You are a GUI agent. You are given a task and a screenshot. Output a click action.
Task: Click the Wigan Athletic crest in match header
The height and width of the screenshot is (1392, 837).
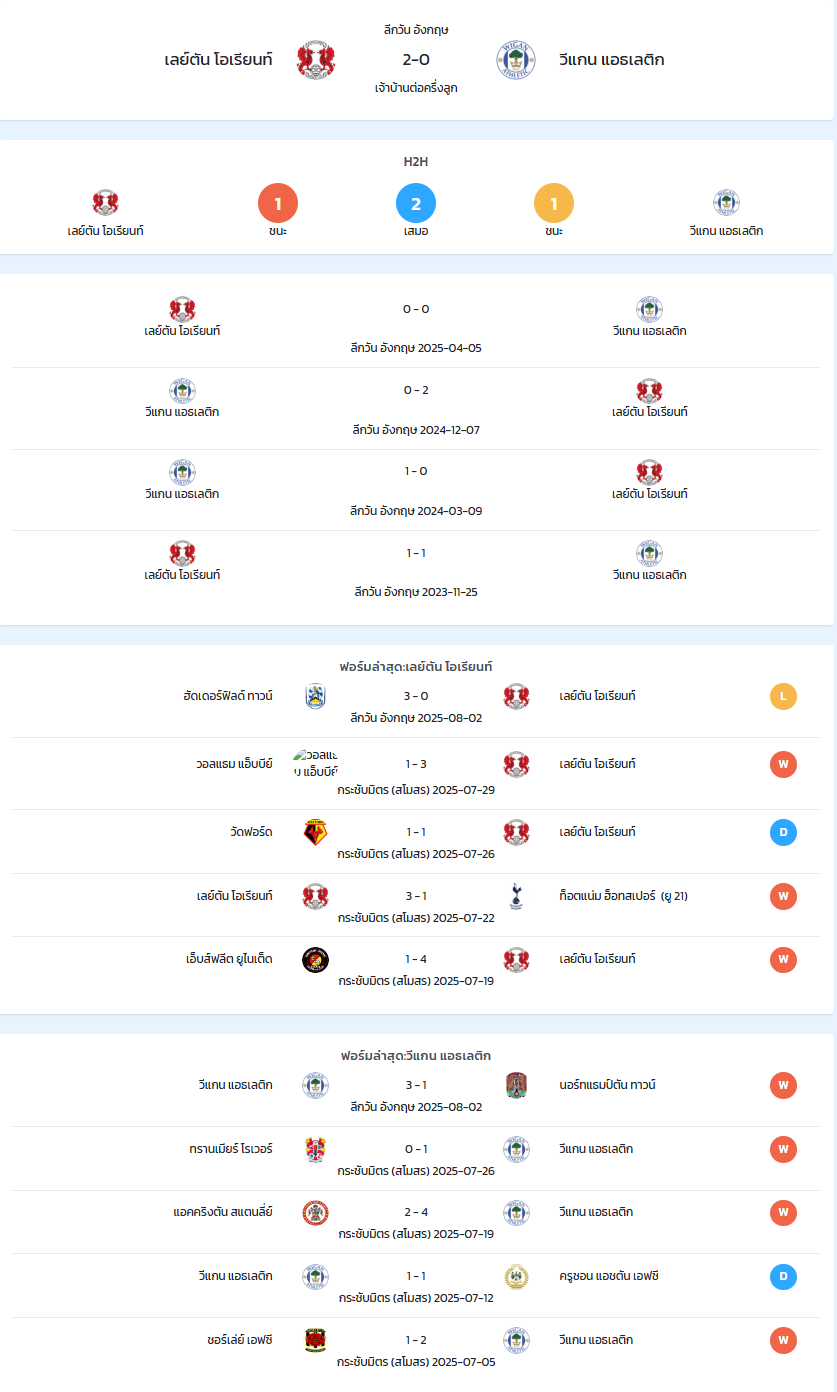tap(516, 60)
